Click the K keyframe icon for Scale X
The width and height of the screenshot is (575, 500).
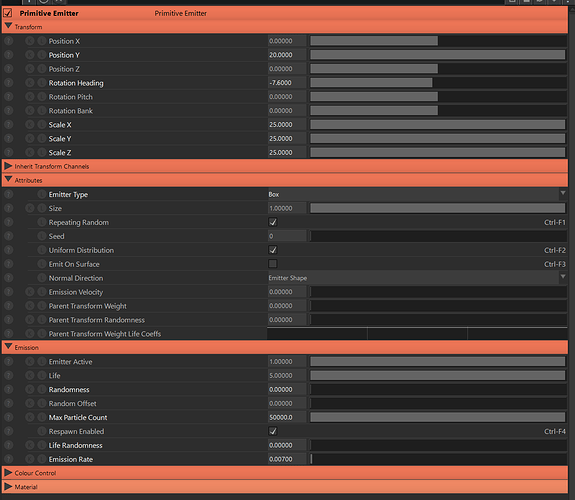pos(30,125)
